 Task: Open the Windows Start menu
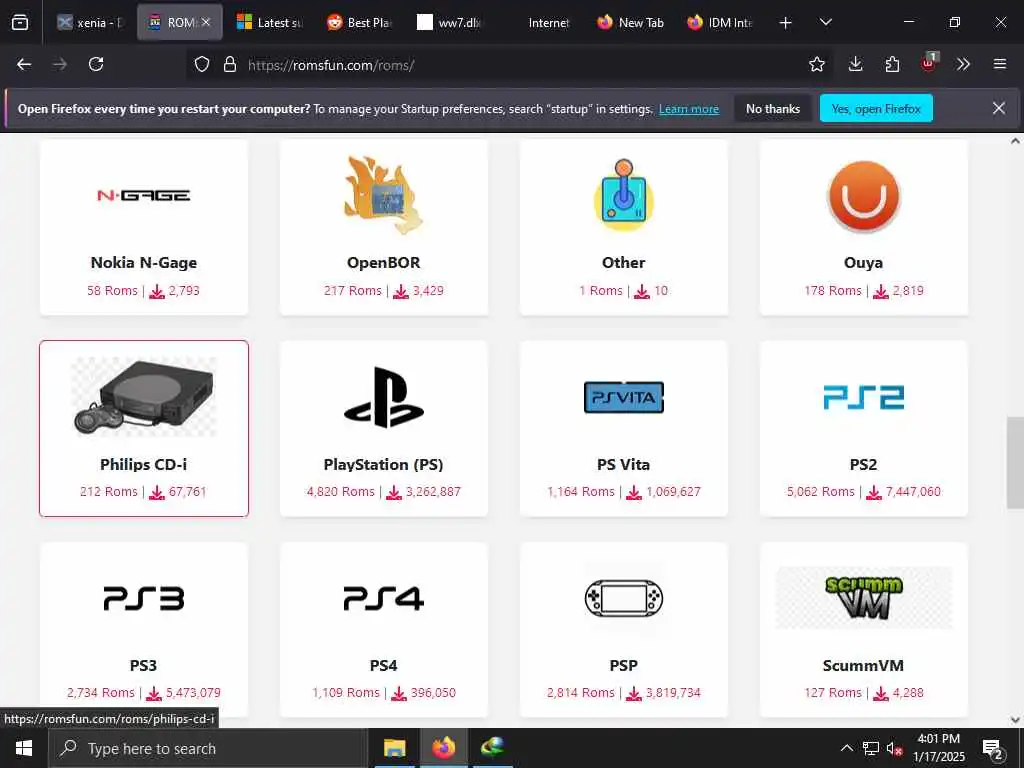click(24, 748)
